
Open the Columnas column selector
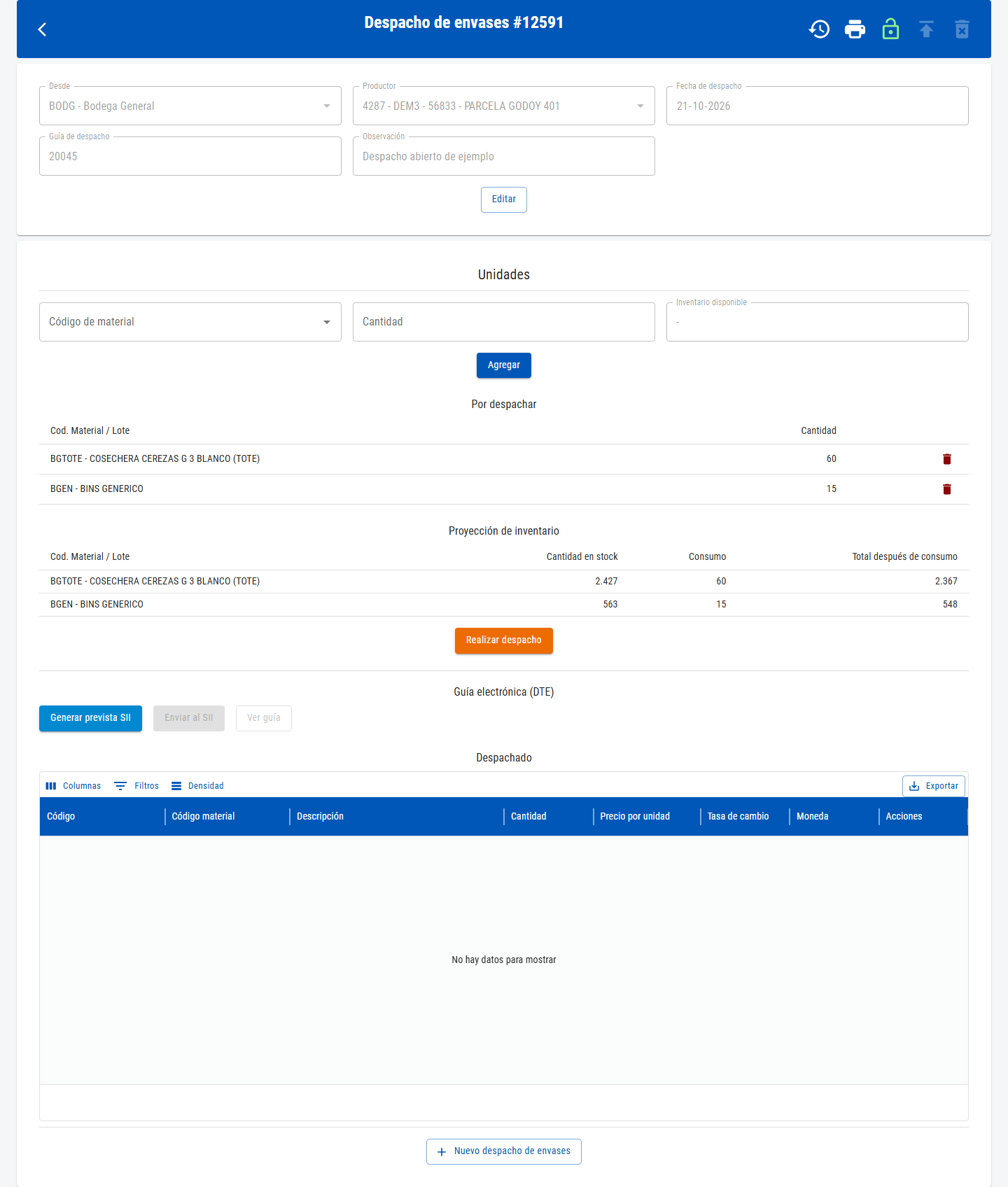tap(73, 786)
